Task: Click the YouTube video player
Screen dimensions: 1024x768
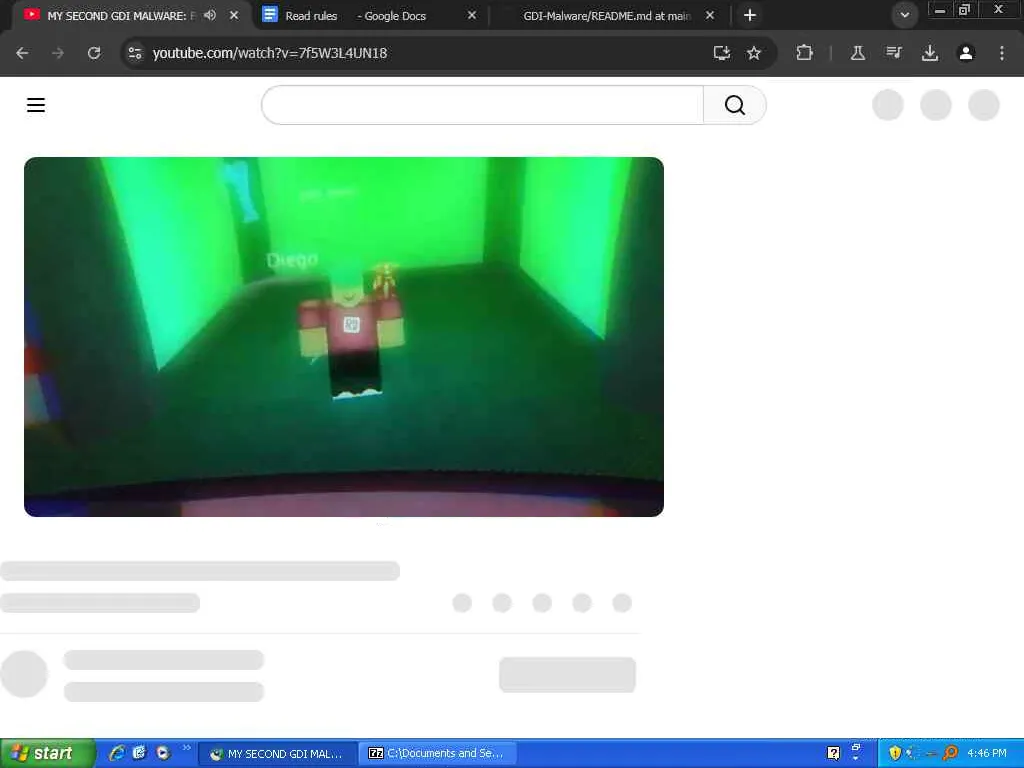Action: (344, 336)
